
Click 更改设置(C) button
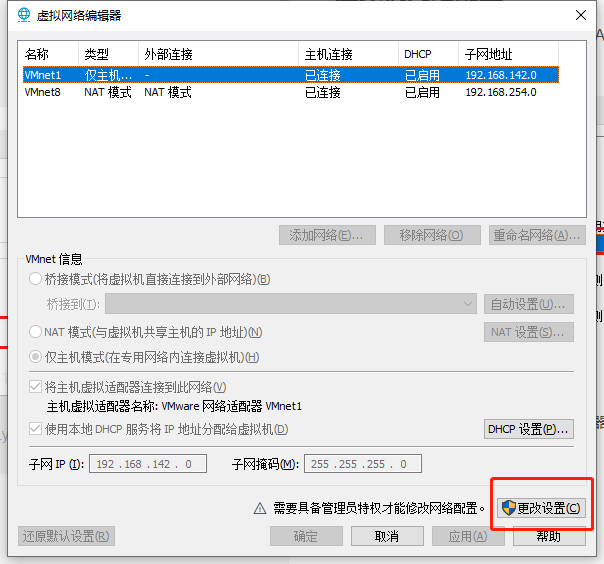pos(541,508)
